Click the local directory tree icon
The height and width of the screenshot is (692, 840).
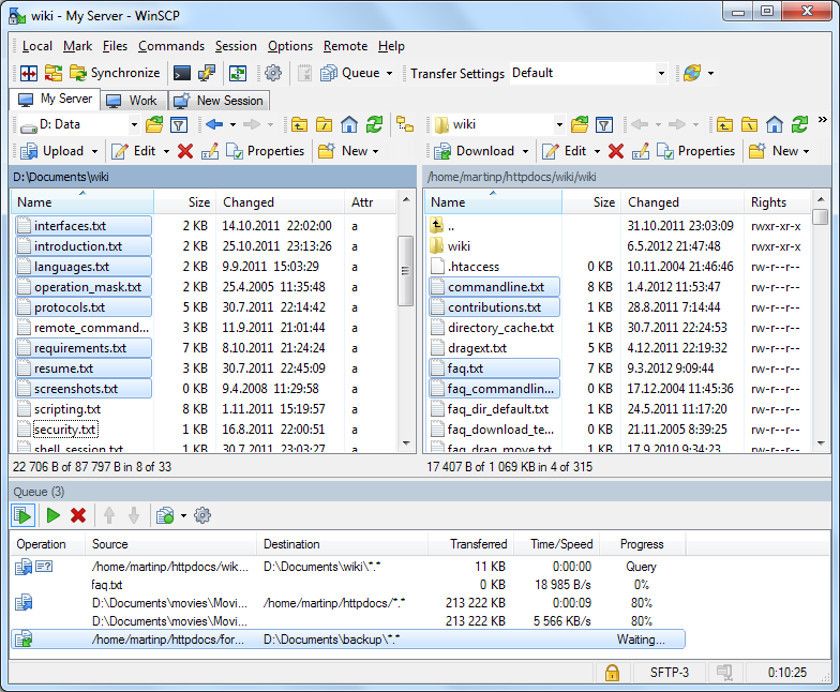(405, 125)
